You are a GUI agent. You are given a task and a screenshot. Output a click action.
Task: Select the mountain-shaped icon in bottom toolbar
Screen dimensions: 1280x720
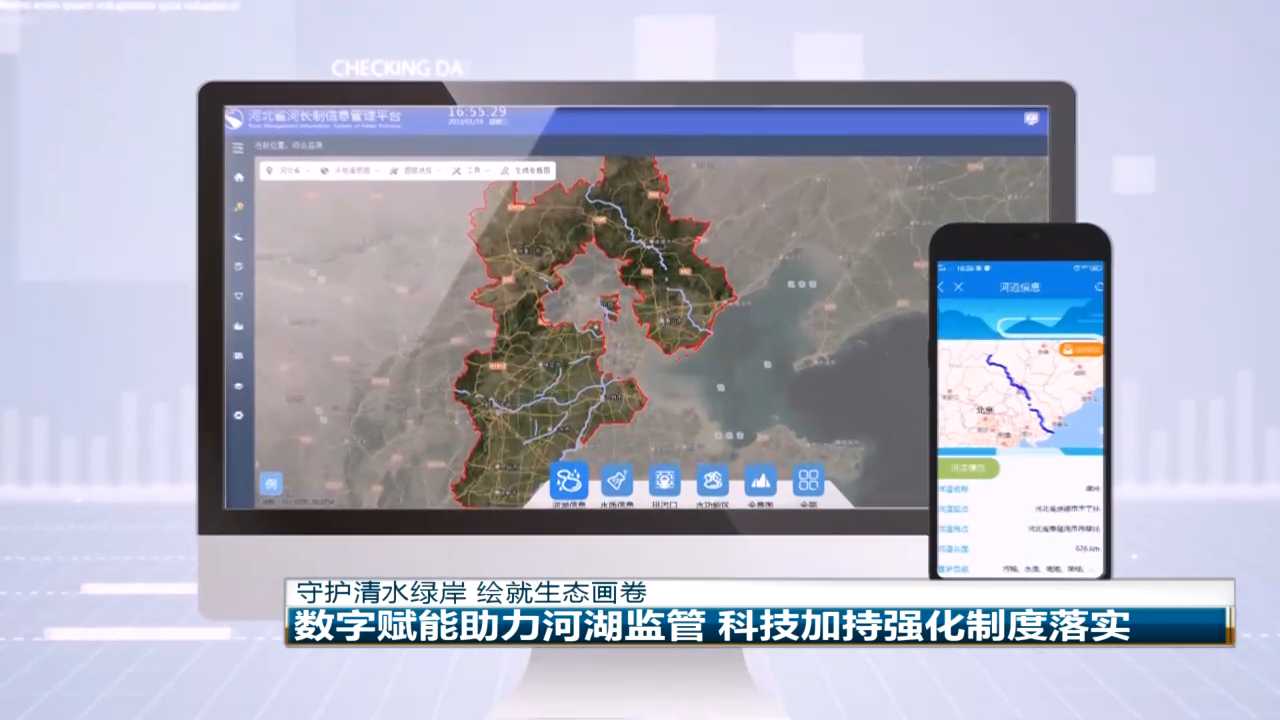coord(761,481)
